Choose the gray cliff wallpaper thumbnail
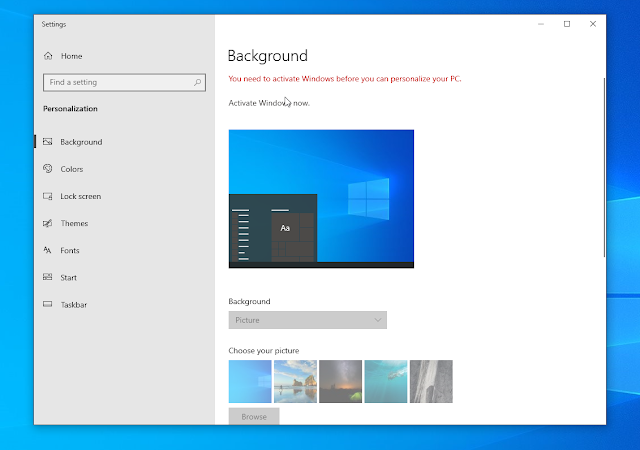Image resolution: width=640 pixels, height=450 pixels. tap(431, 381)
